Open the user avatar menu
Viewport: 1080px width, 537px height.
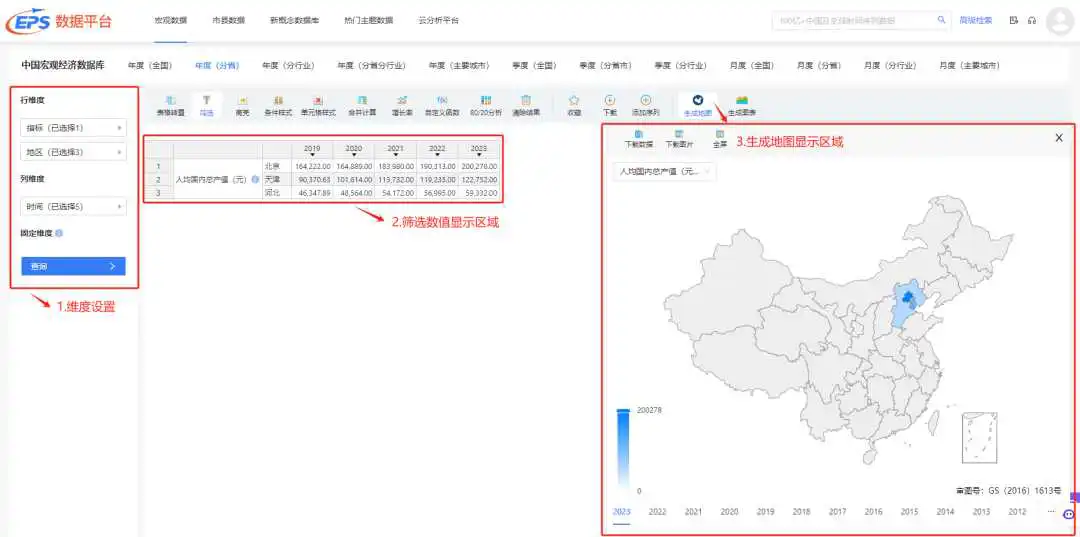coord(1059,21)
